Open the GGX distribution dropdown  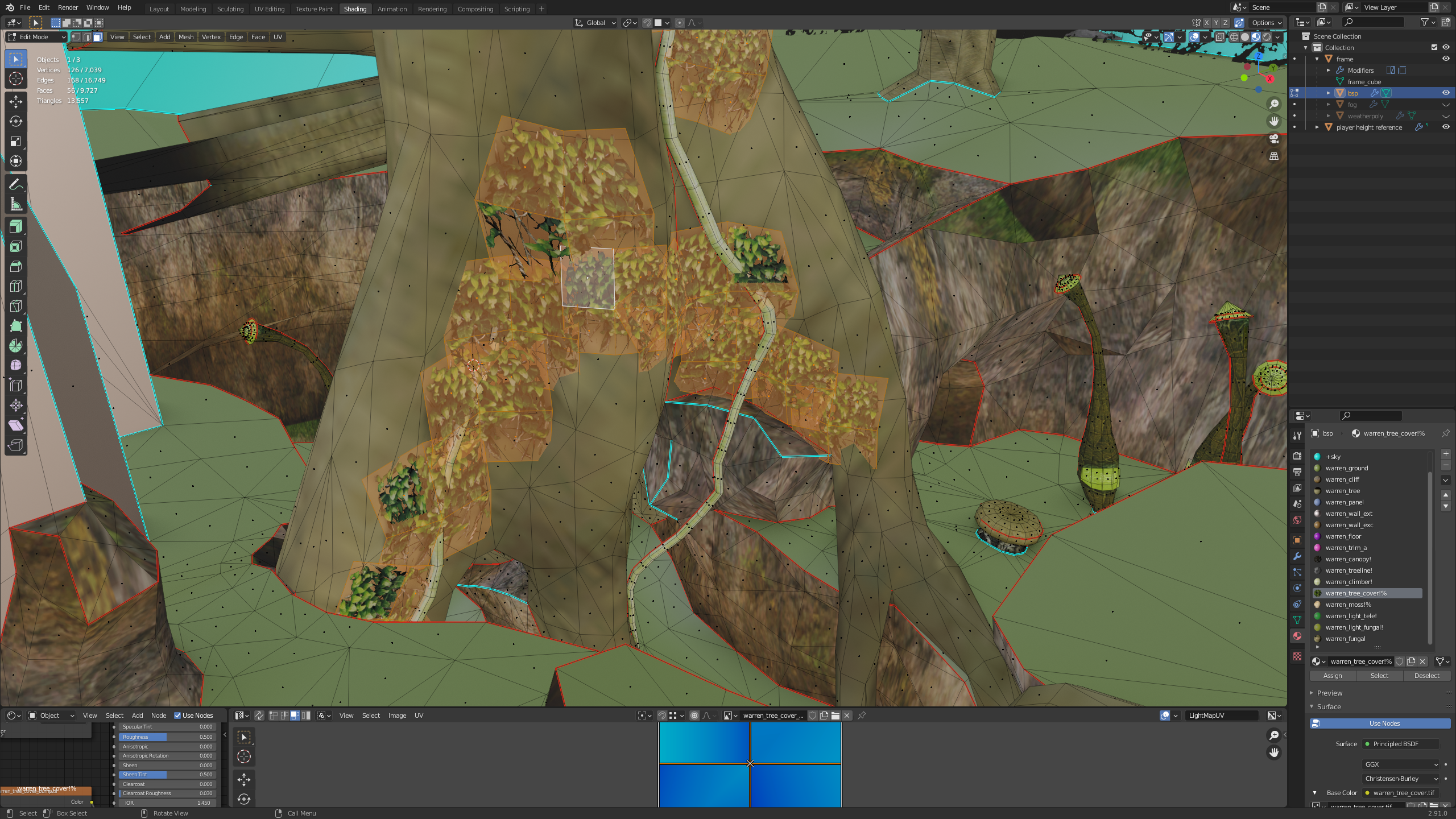click(x=1401, y=764)
